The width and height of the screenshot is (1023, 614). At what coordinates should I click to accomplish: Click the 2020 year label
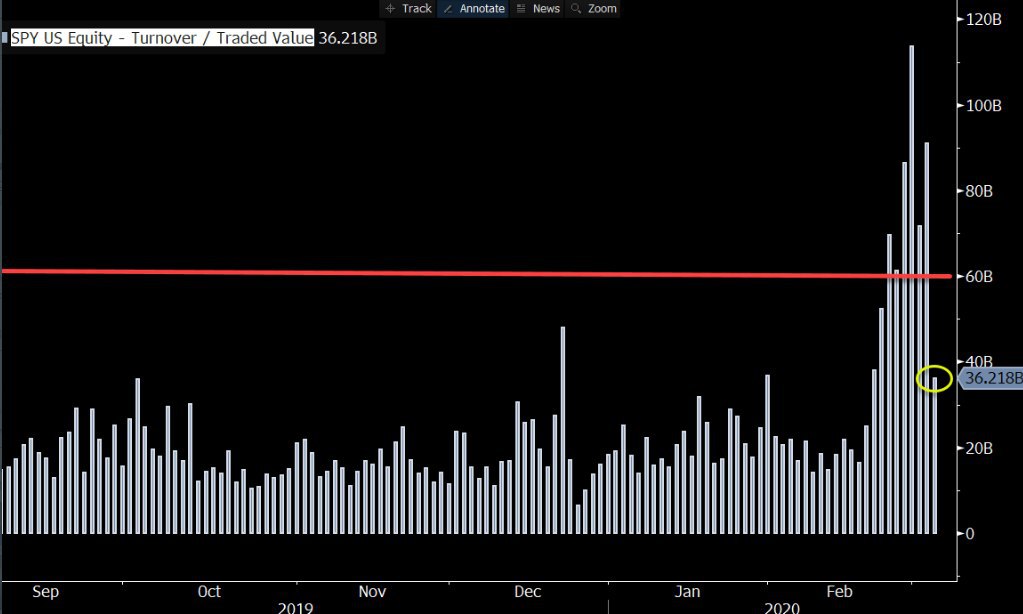[x=782, y=607]
